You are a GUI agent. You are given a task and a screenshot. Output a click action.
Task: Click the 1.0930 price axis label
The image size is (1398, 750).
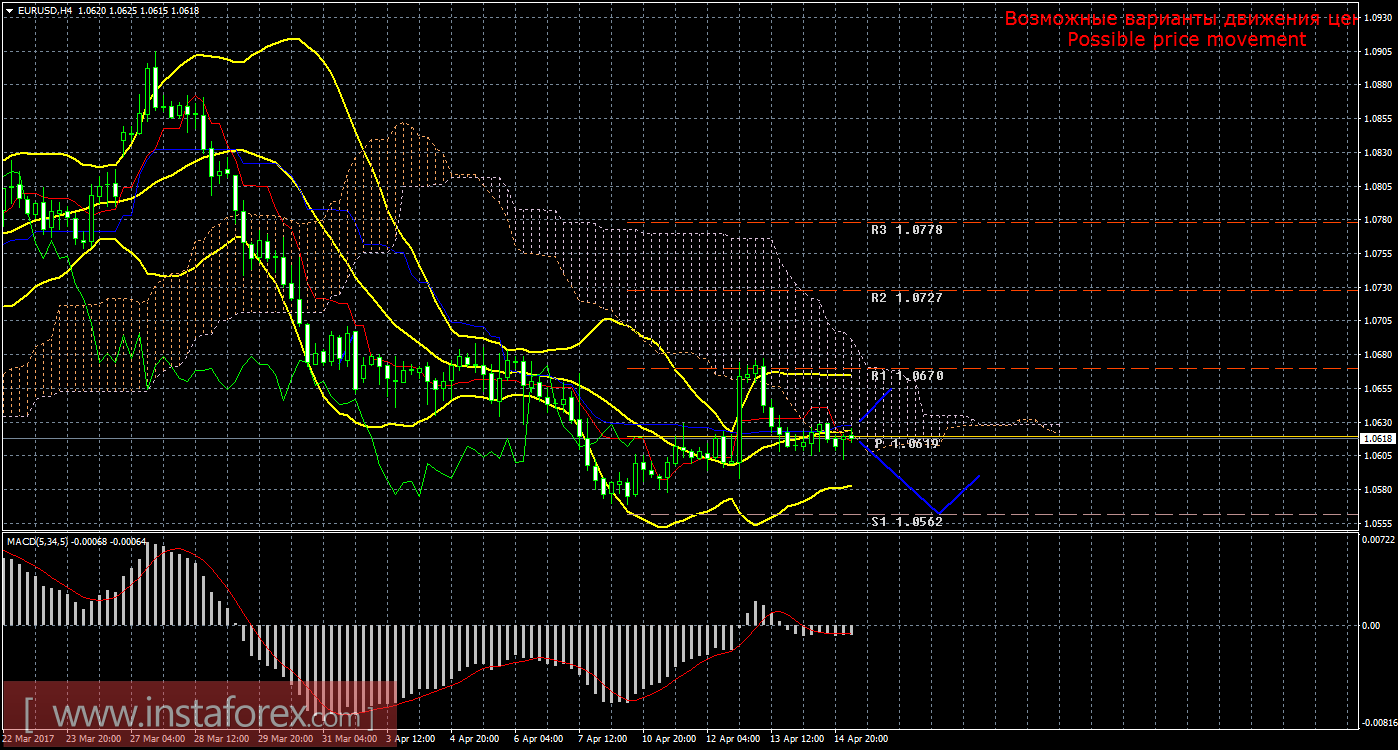(1378, 18)
